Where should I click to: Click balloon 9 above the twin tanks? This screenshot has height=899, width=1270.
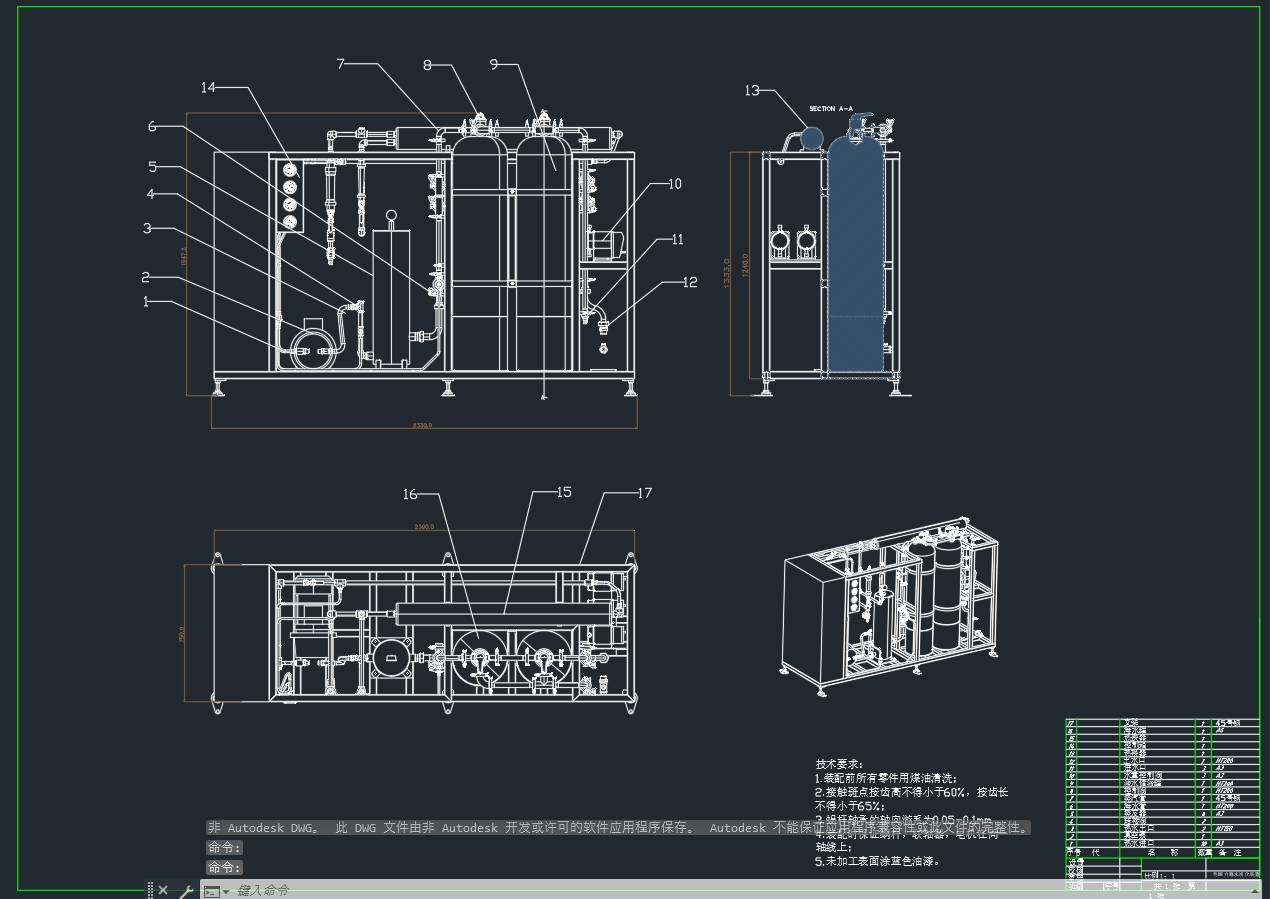pos(493,62)
